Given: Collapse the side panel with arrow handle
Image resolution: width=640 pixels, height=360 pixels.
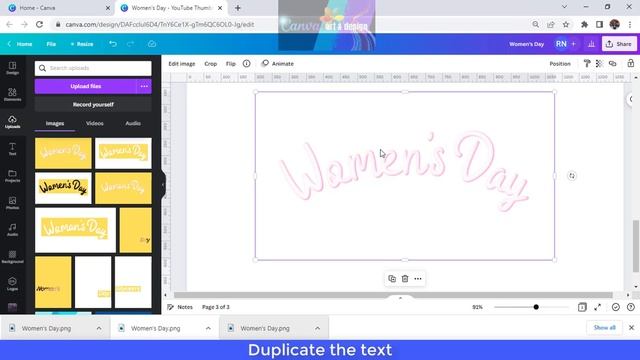Looking at the screenshot, I should click(163, 184).
